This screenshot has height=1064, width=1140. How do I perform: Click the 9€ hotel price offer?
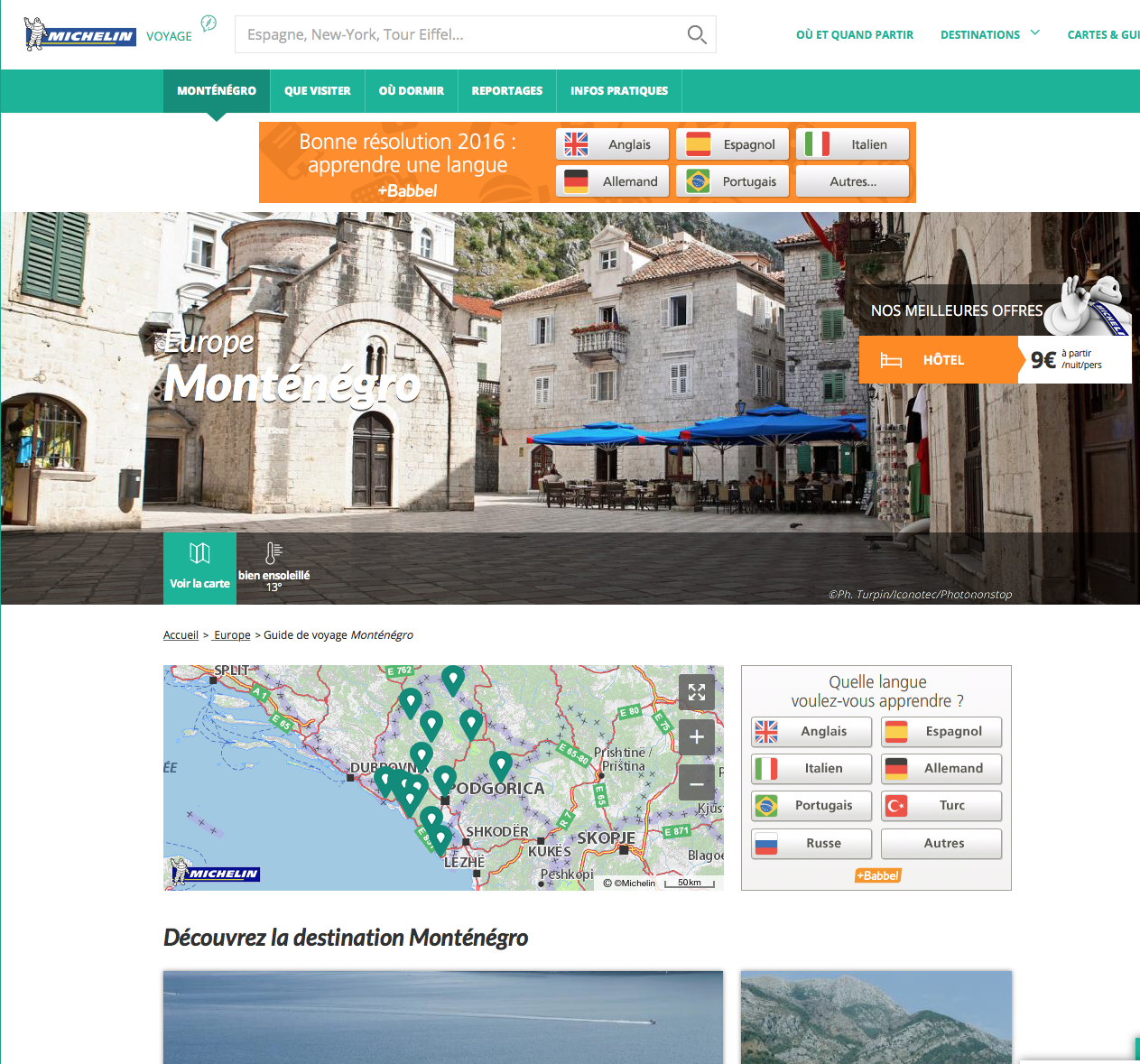tap(1074, 360)
